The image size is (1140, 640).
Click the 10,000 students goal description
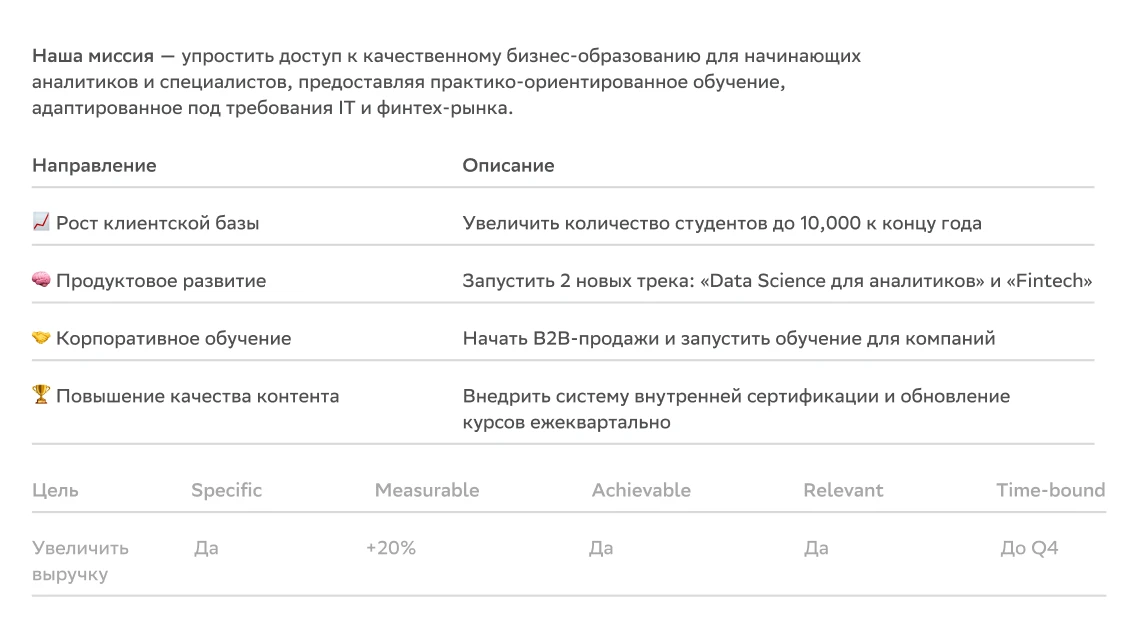(721, 223)
